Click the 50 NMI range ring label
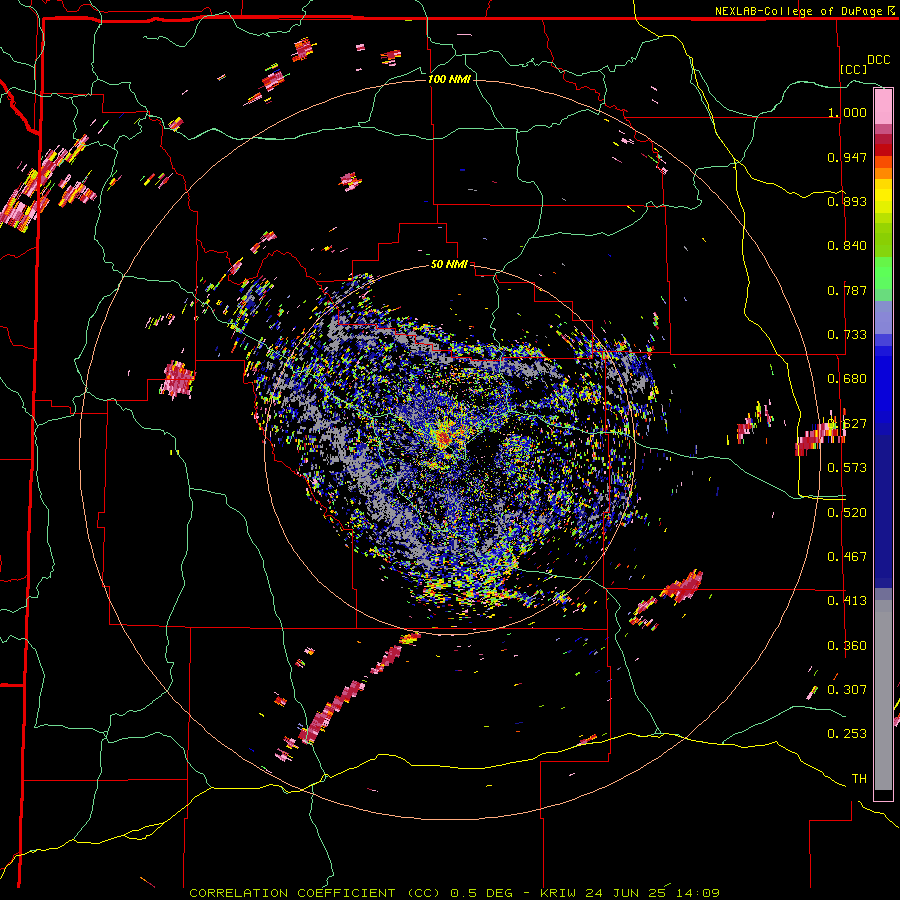The image size is (900, 900). point(449,265)
